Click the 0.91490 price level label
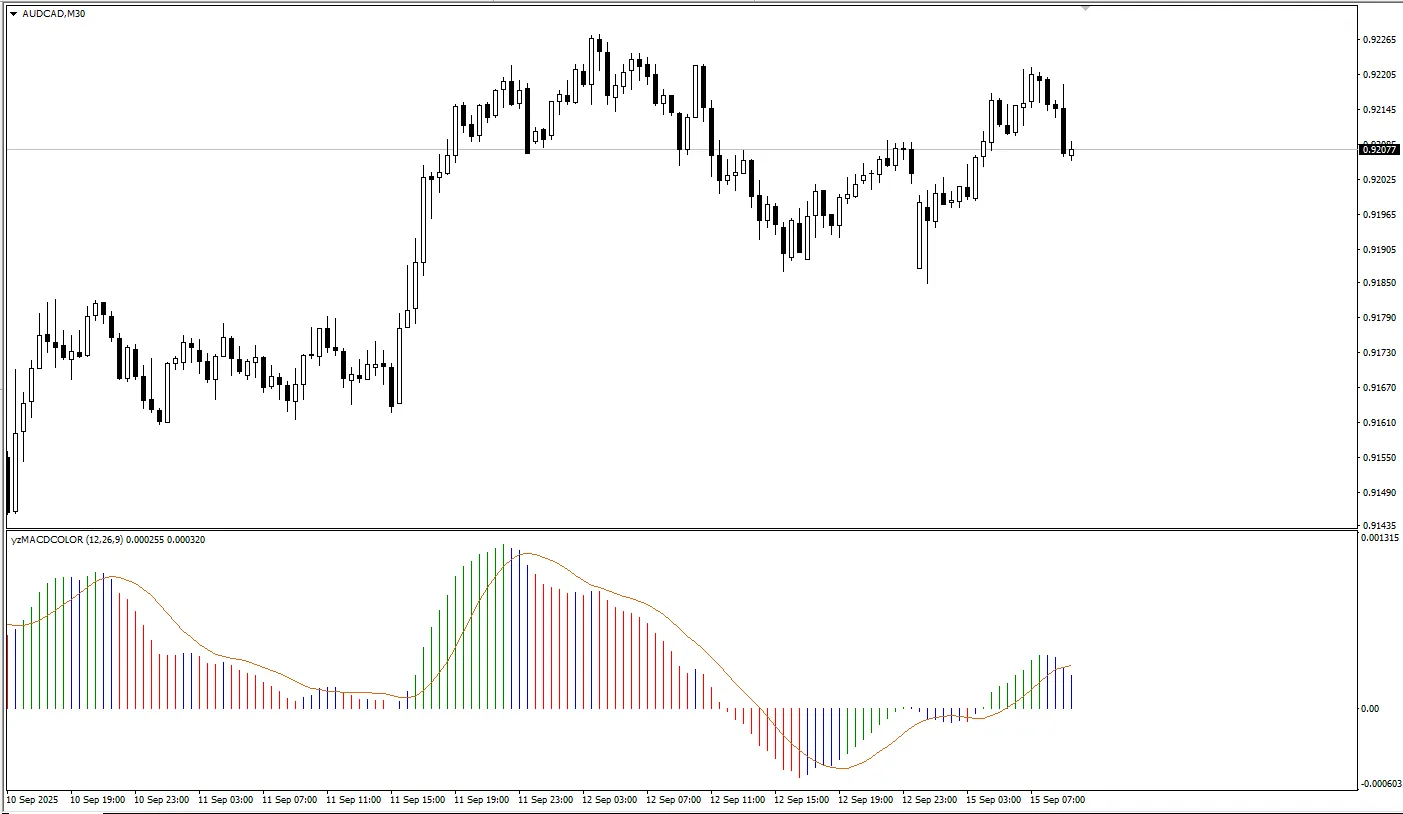 [1379, 493]
